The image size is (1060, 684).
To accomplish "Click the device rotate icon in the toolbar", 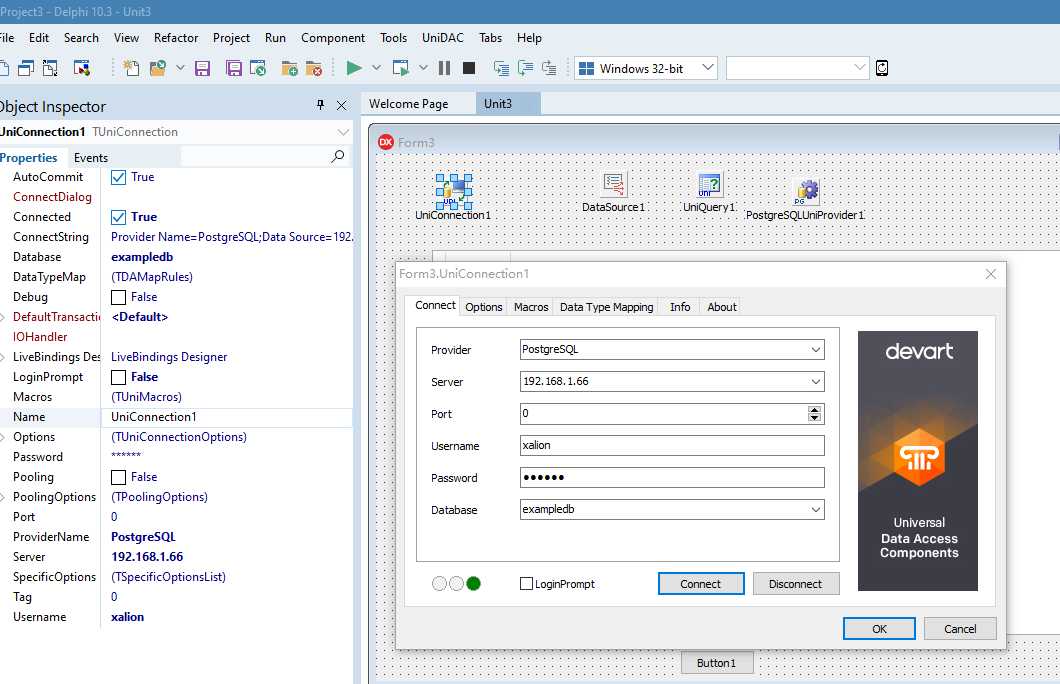I will 882,68.
